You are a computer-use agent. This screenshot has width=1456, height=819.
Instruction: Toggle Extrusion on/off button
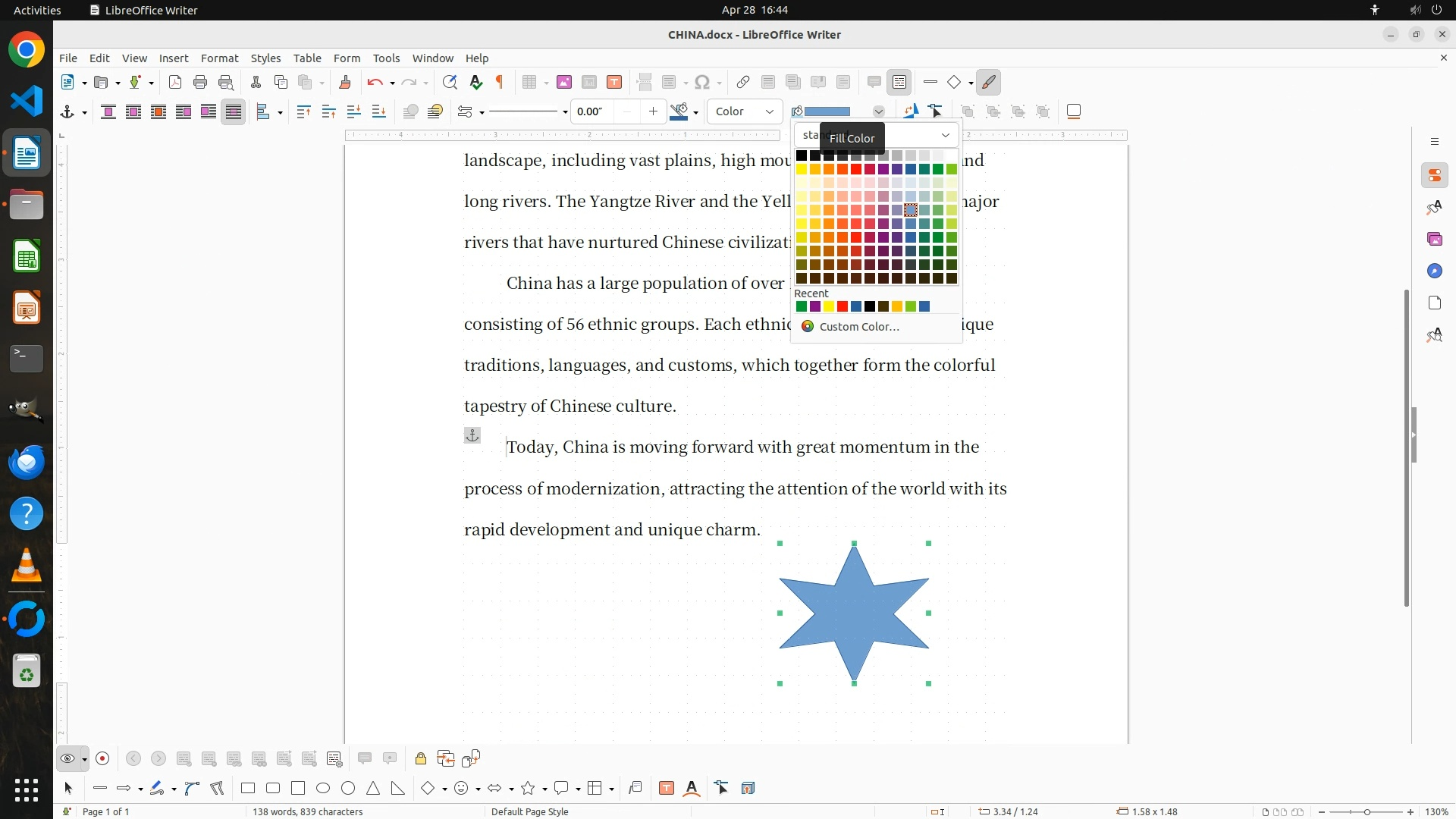point(748,788)
